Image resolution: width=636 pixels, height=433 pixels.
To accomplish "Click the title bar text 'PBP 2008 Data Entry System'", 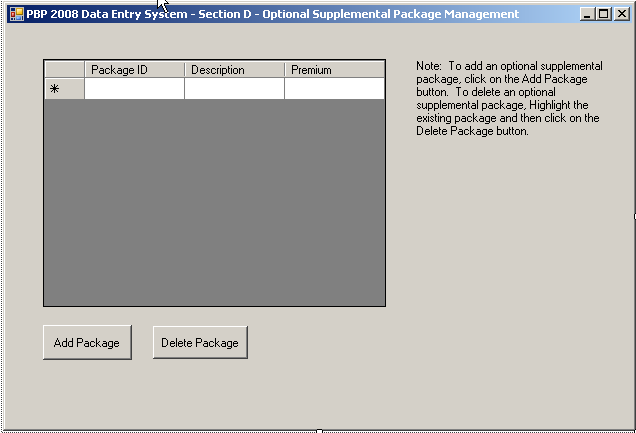I will tap(107, 14).
